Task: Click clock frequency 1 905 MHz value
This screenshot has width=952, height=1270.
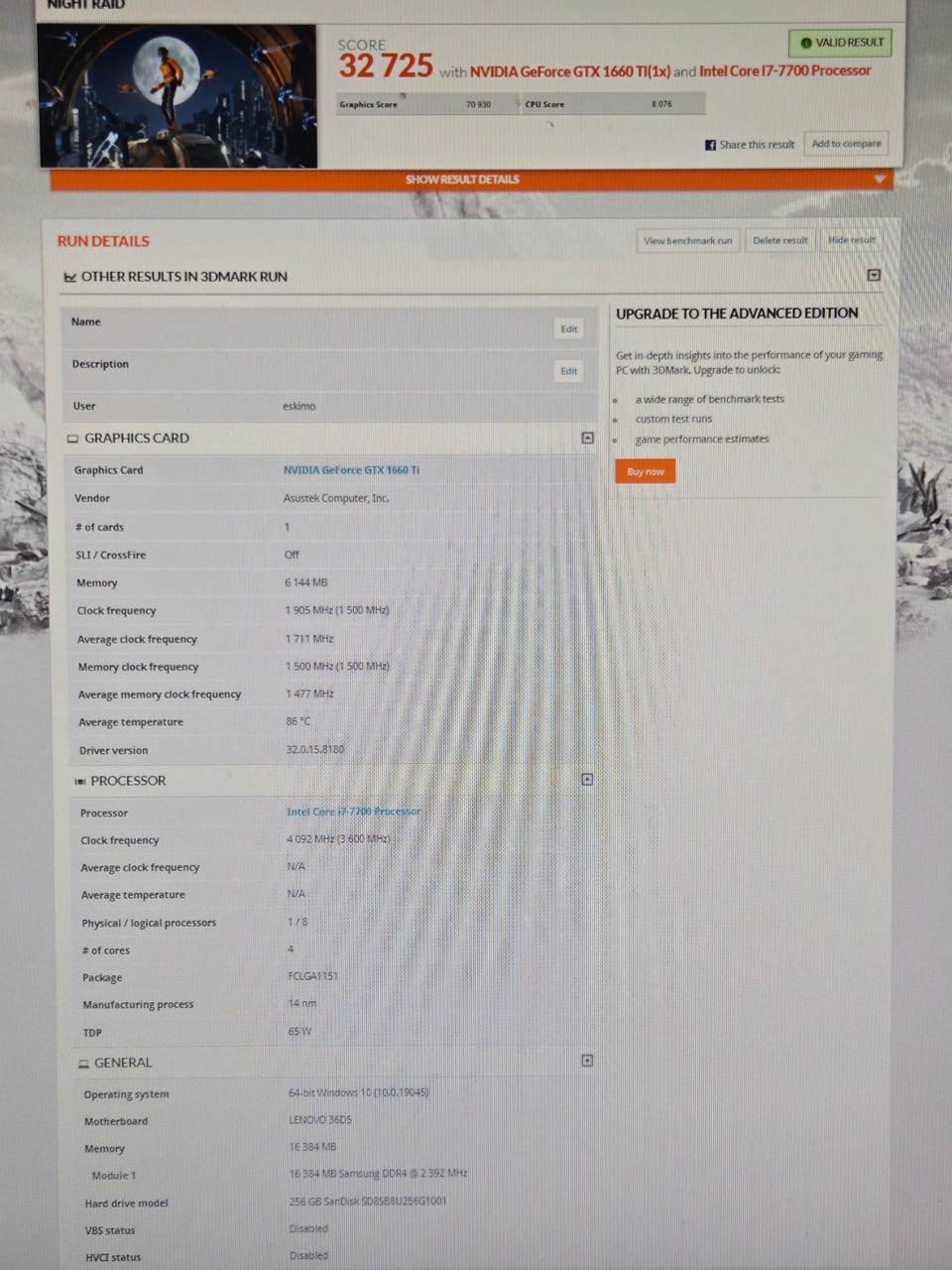Action: pyautogui.click(x=337, y=610)
